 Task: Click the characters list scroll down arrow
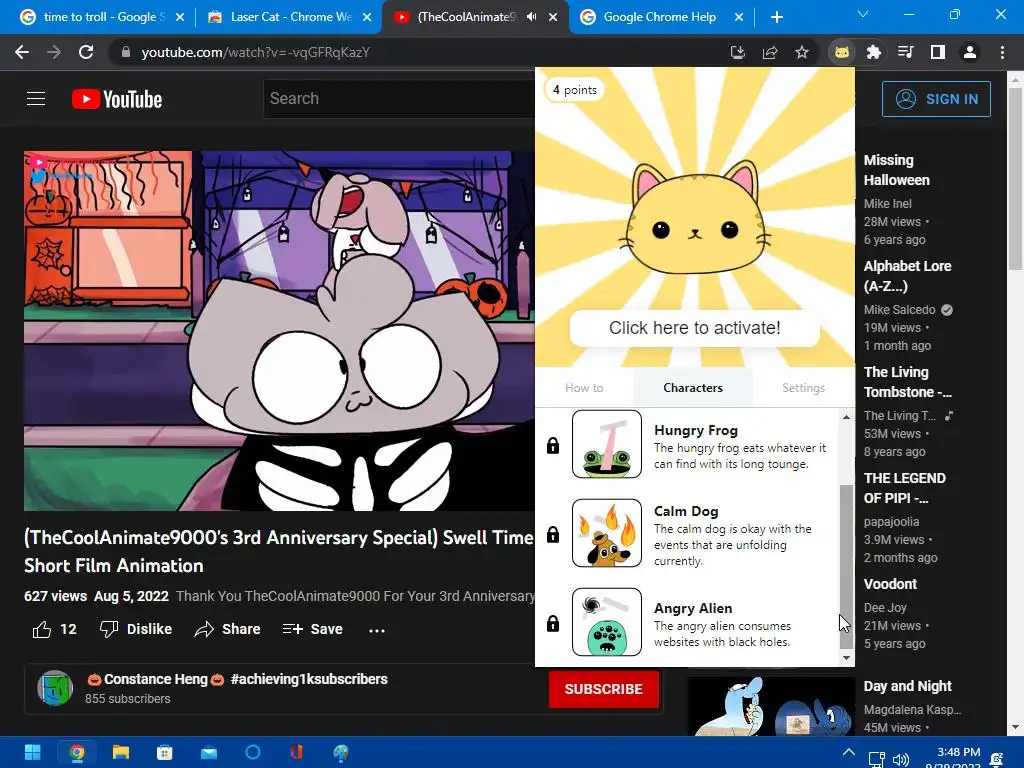[x=846, y=658]
